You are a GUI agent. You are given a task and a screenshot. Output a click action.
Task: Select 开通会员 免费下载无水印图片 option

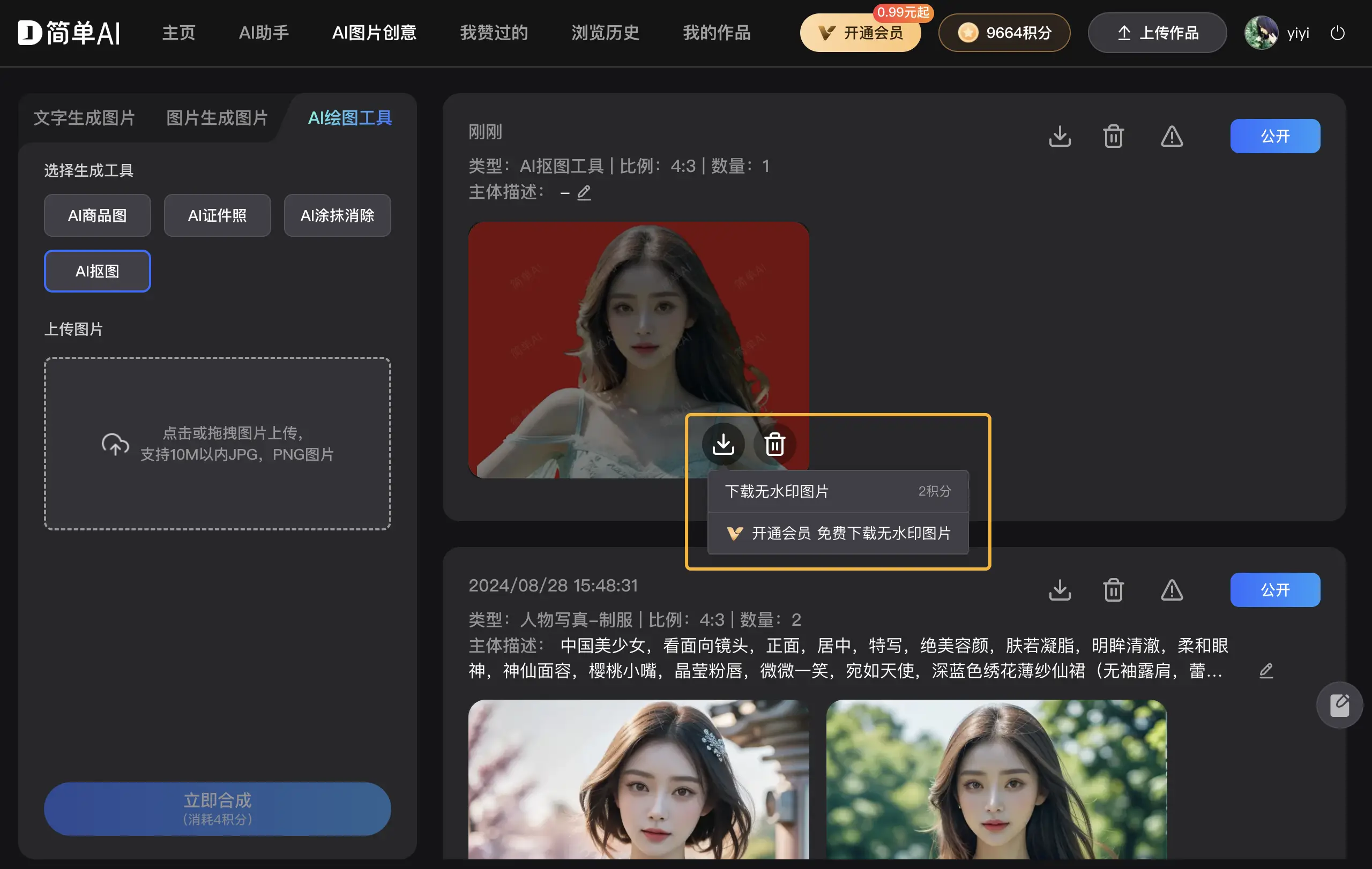(x=838, y=533)
